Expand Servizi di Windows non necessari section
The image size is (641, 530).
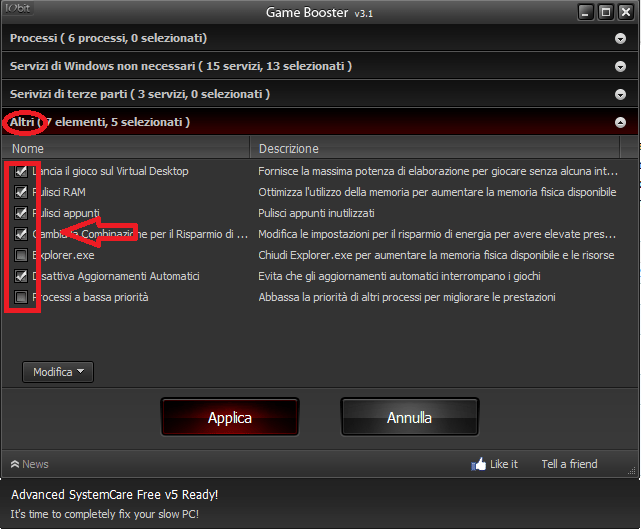[620, 66]
